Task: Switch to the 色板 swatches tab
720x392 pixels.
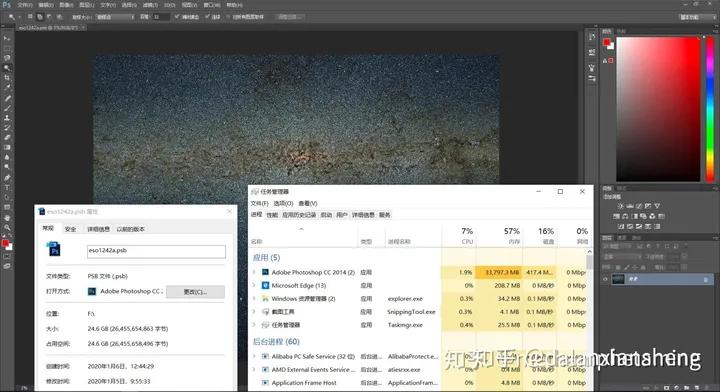Action: [621, 31]
